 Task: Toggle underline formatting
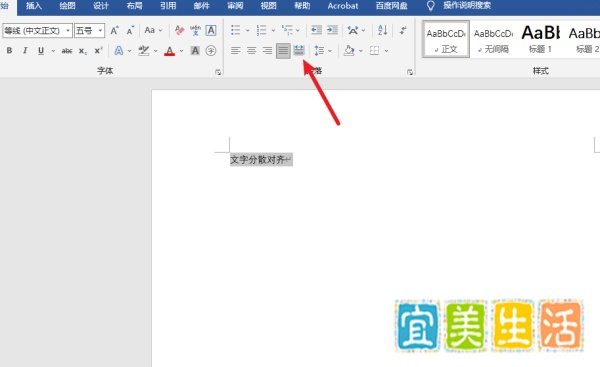click(41, 51)
